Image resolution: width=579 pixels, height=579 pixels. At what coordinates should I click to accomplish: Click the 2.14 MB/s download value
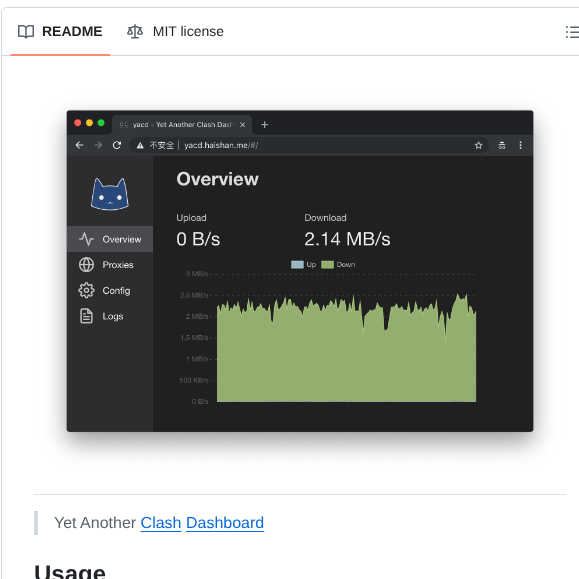point(347,239)
